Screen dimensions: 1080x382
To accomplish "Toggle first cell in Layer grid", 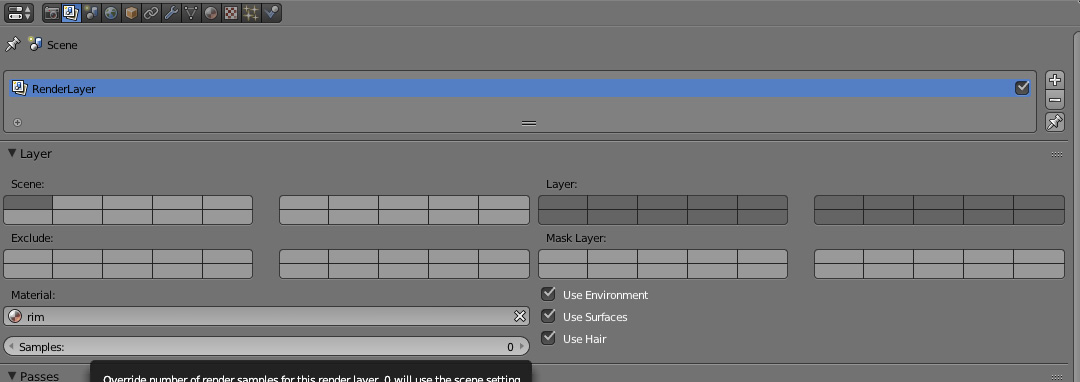I will point(563,202).
